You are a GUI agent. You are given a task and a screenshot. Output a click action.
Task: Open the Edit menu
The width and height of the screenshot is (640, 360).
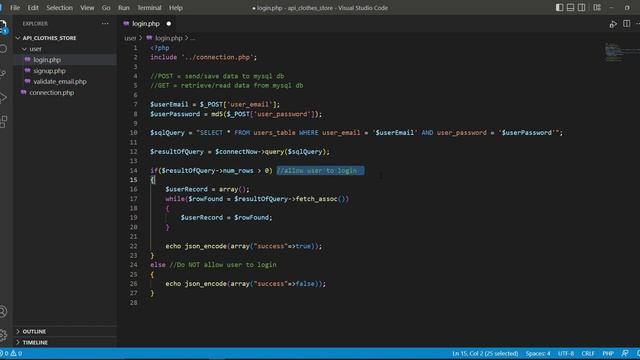(33, 8)
